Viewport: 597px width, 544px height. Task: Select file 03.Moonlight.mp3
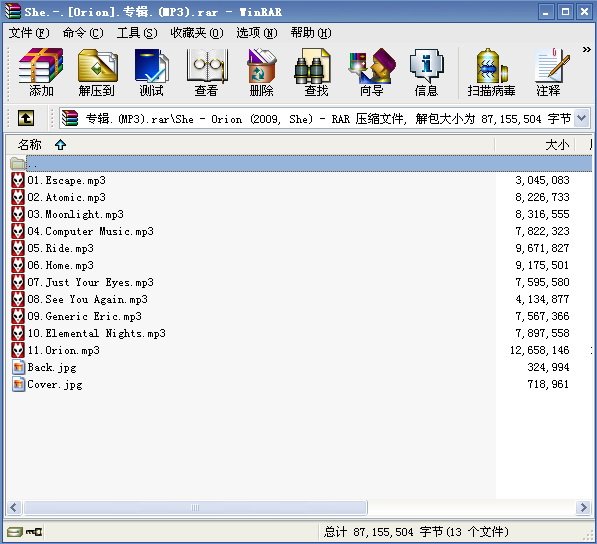point(75,214)
